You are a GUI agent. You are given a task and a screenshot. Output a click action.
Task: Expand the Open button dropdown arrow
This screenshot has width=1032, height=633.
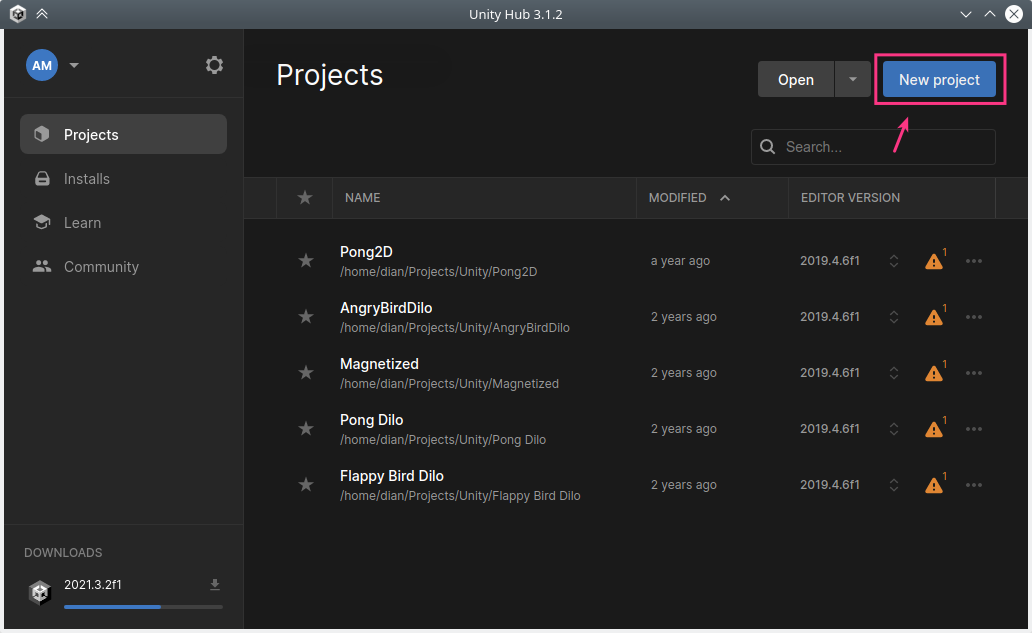point(853,80)
